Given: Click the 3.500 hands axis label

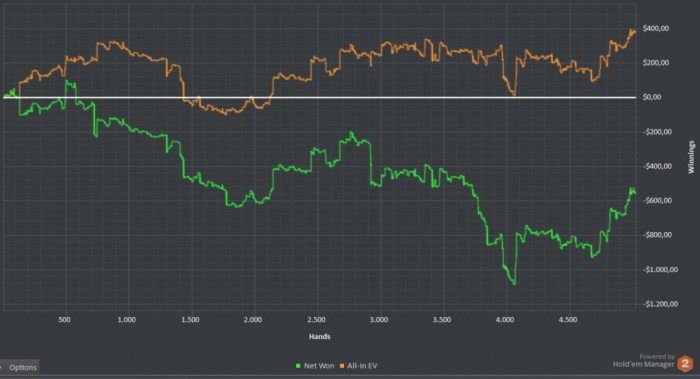Looking at the screenshot, I should tap(442, 320).
